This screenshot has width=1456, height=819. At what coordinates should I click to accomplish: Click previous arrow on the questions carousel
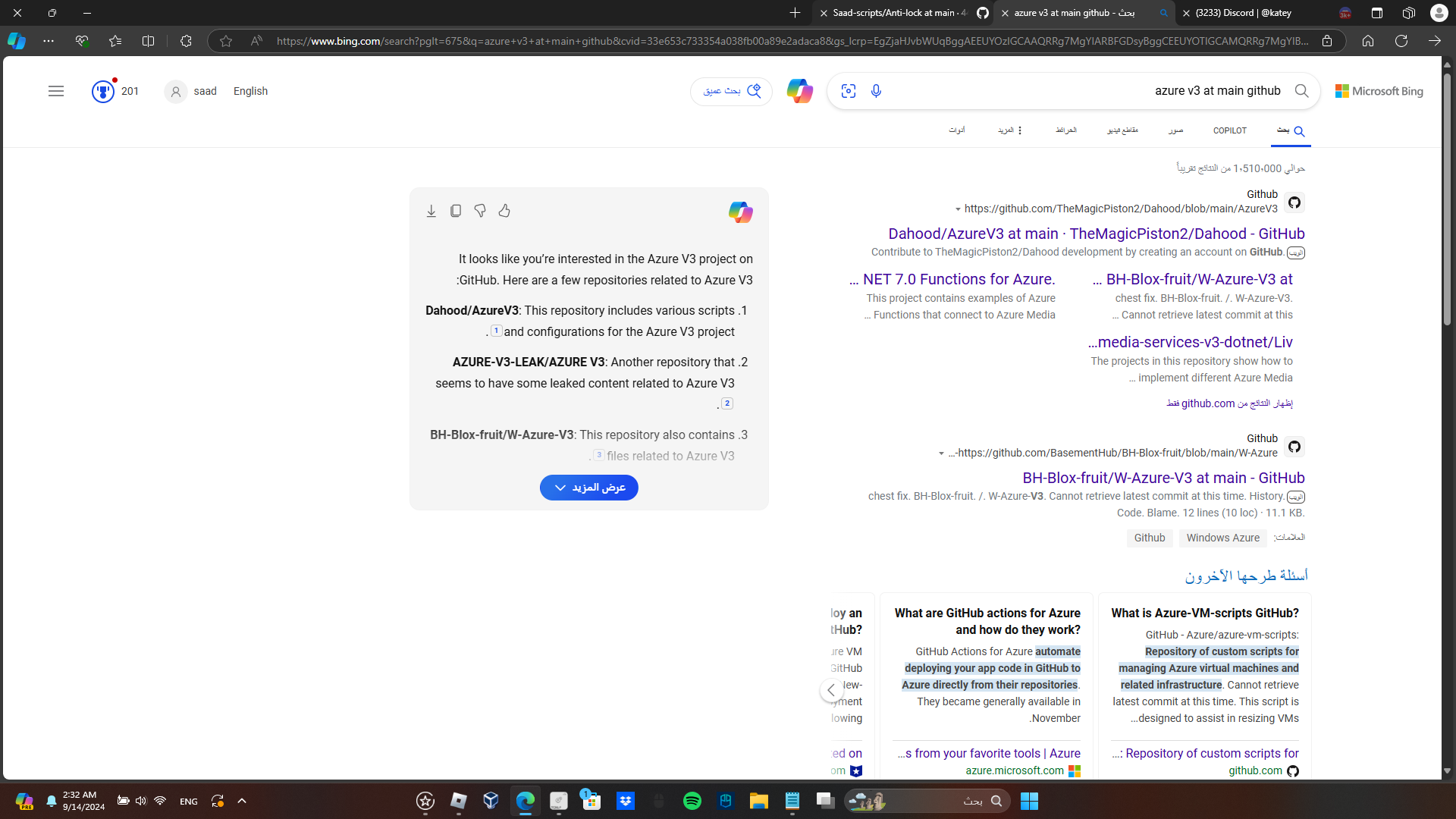tap(831, 690)
